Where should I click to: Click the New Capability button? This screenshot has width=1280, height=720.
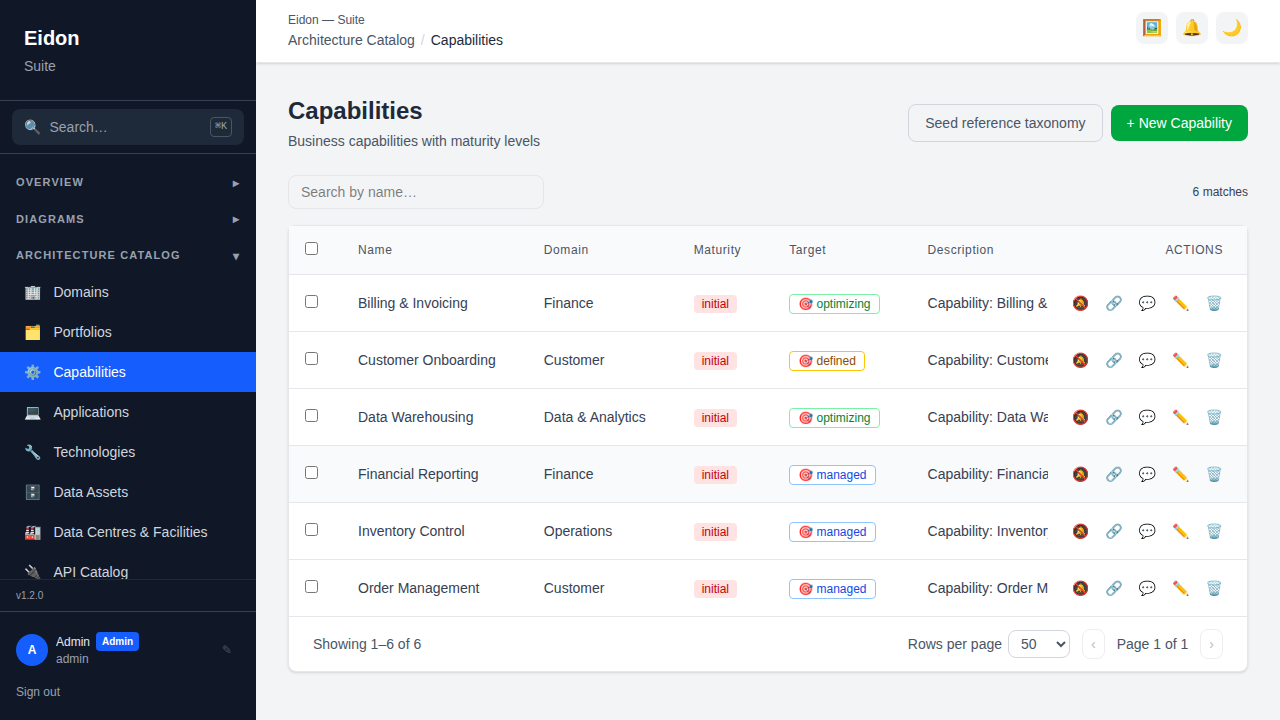[x=1179, y=123]
